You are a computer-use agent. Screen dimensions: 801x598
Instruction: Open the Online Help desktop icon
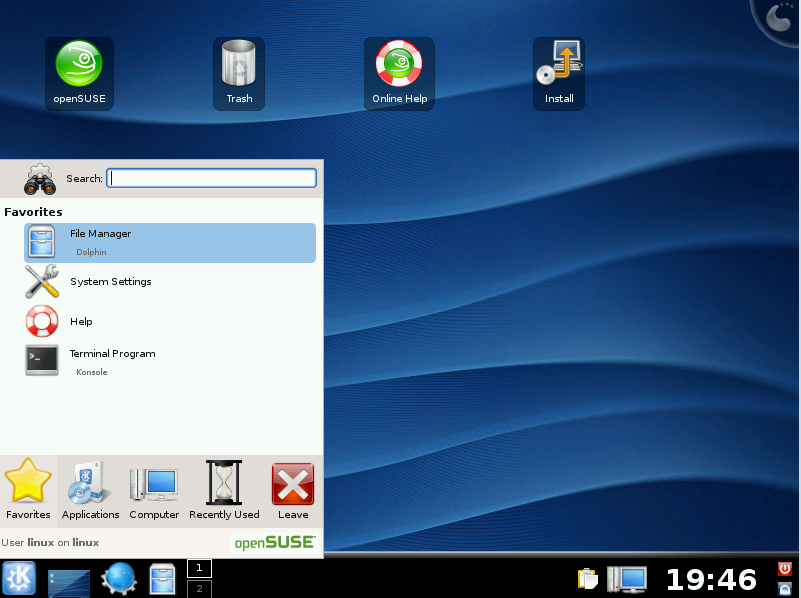(x=399, y=73)
